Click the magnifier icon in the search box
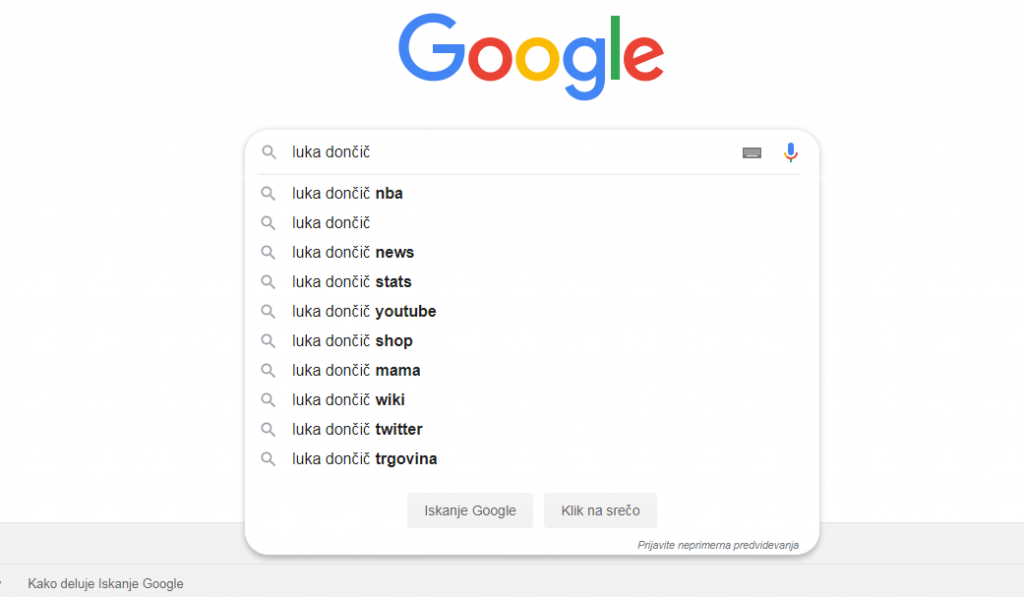Screen dimensions: 1024x597 click(268, 152)
